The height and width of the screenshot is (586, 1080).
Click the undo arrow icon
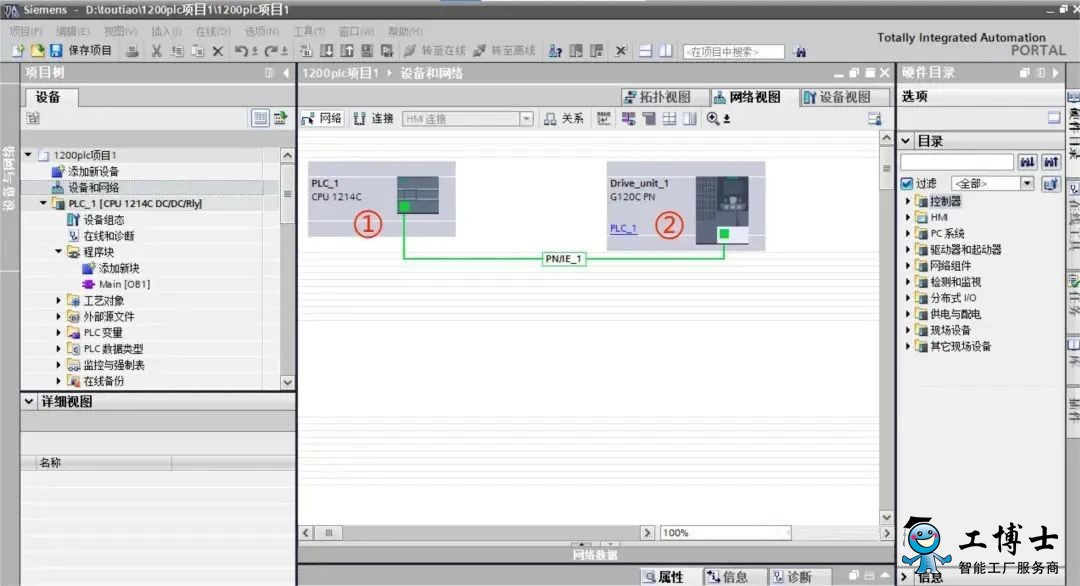pyautogui.click(x=241, y=51)
